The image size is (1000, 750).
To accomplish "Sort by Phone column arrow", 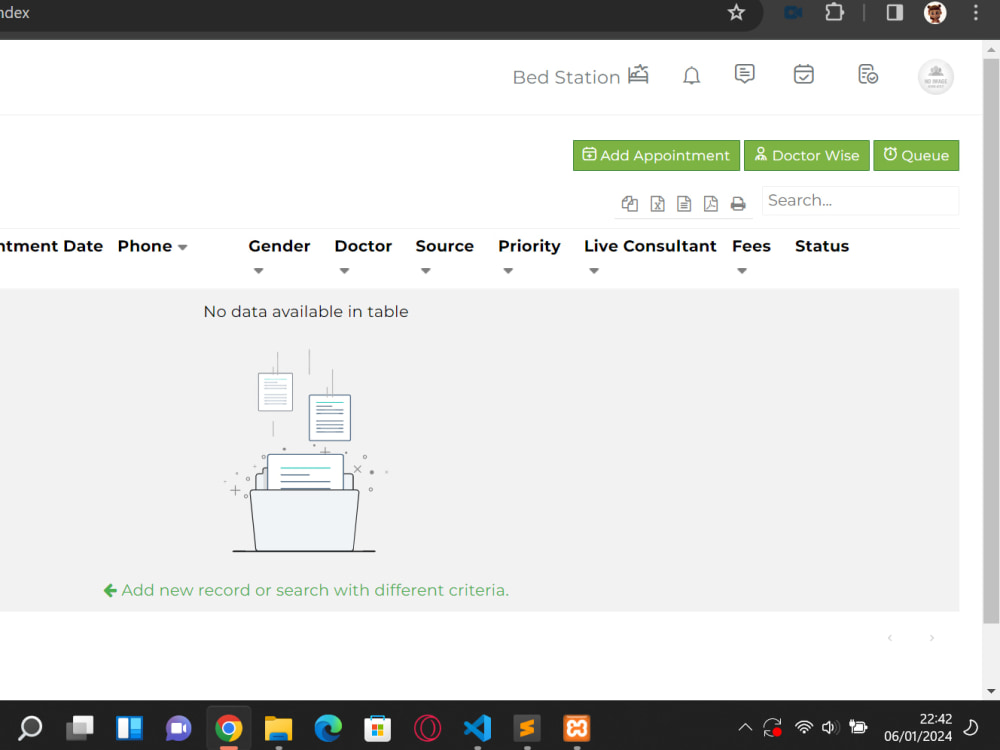I will (182, 247).
